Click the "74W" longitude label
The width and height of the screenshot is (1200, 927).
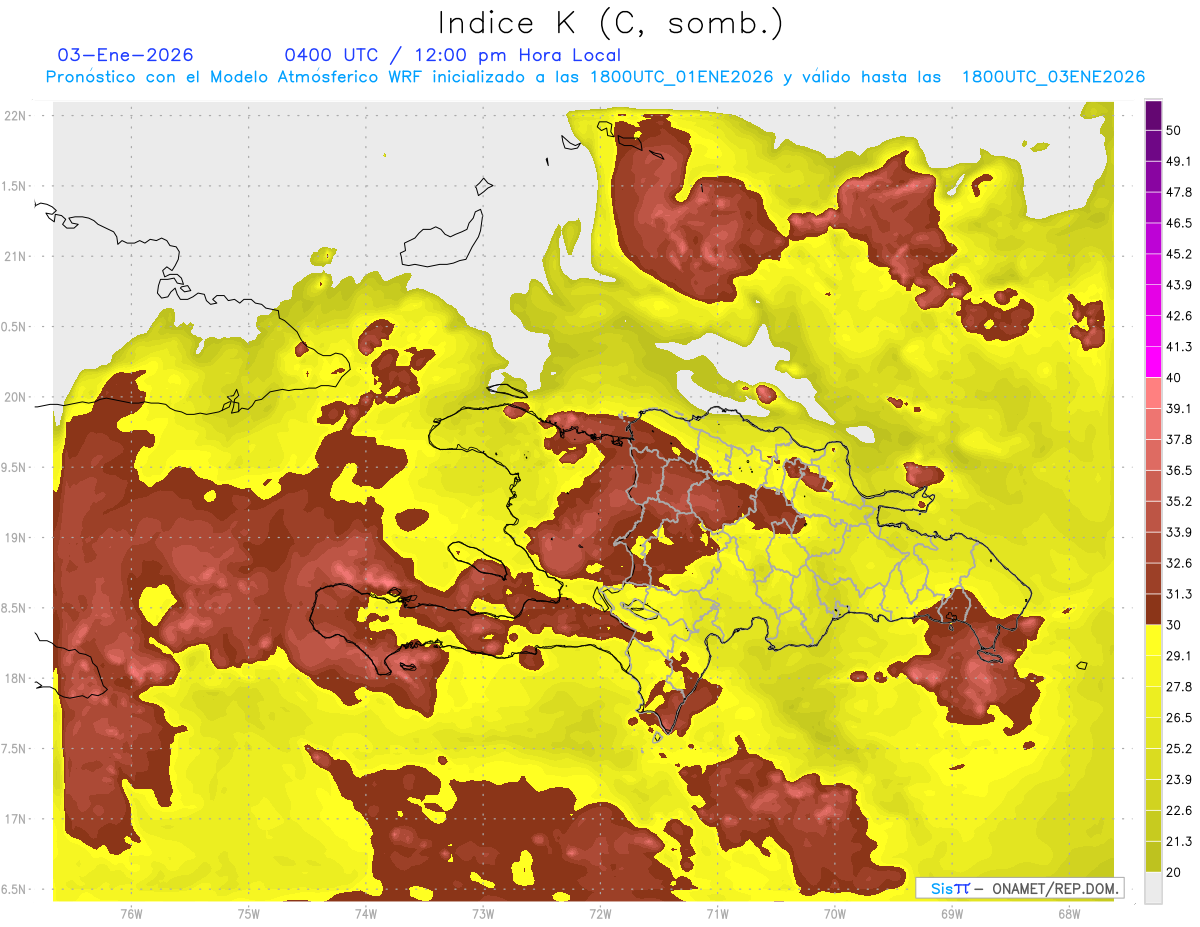[366, 913]
